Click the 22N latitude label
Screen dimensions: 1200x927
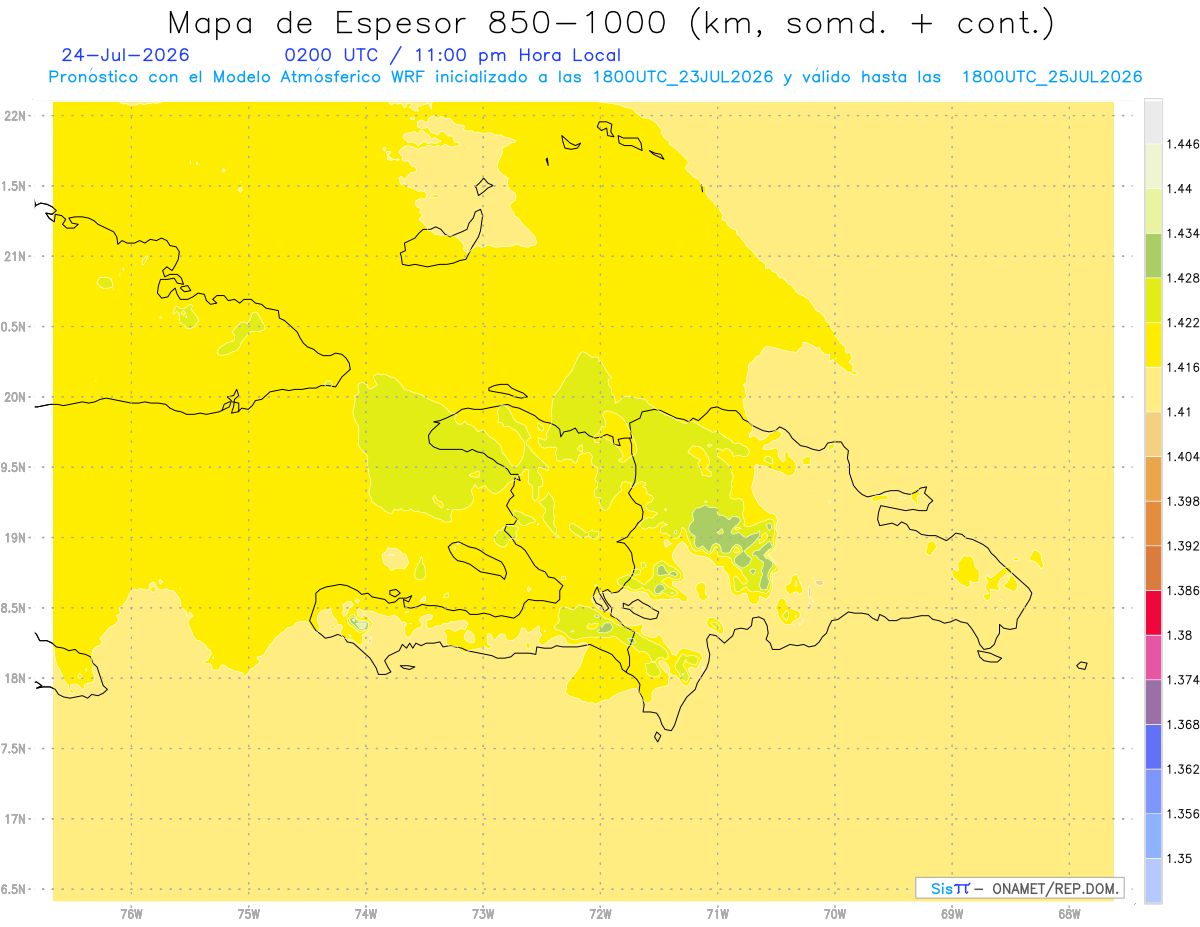(x=16, y=116)
